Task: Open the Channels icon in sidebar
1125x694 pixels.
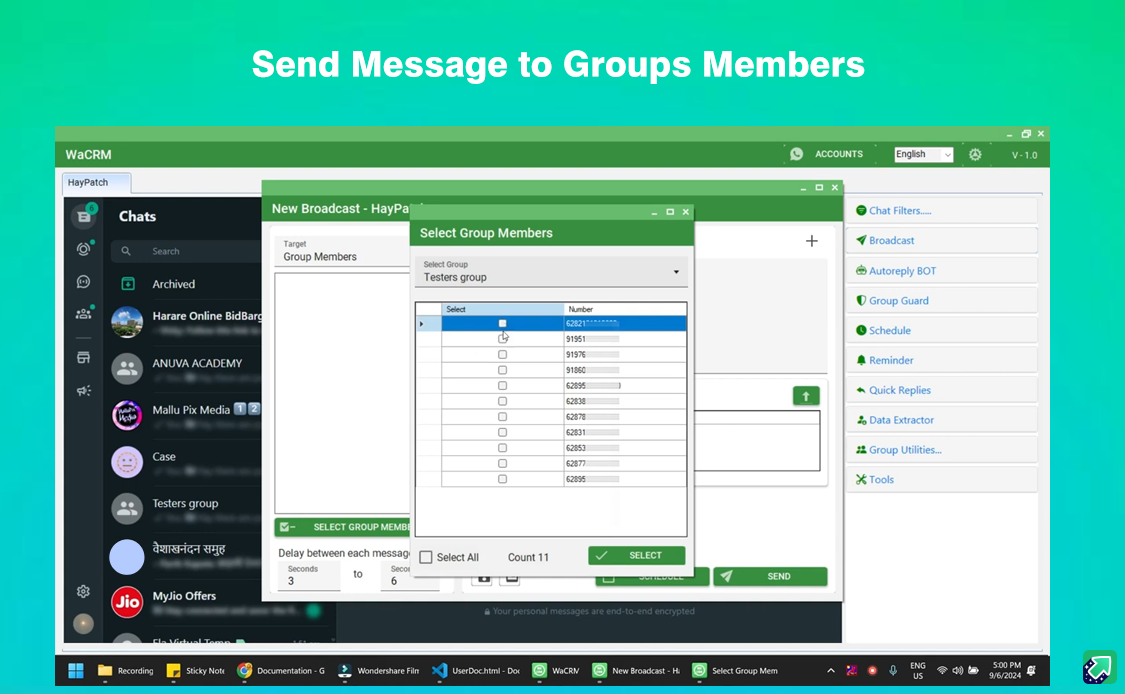Action: [x=84, y=282]
